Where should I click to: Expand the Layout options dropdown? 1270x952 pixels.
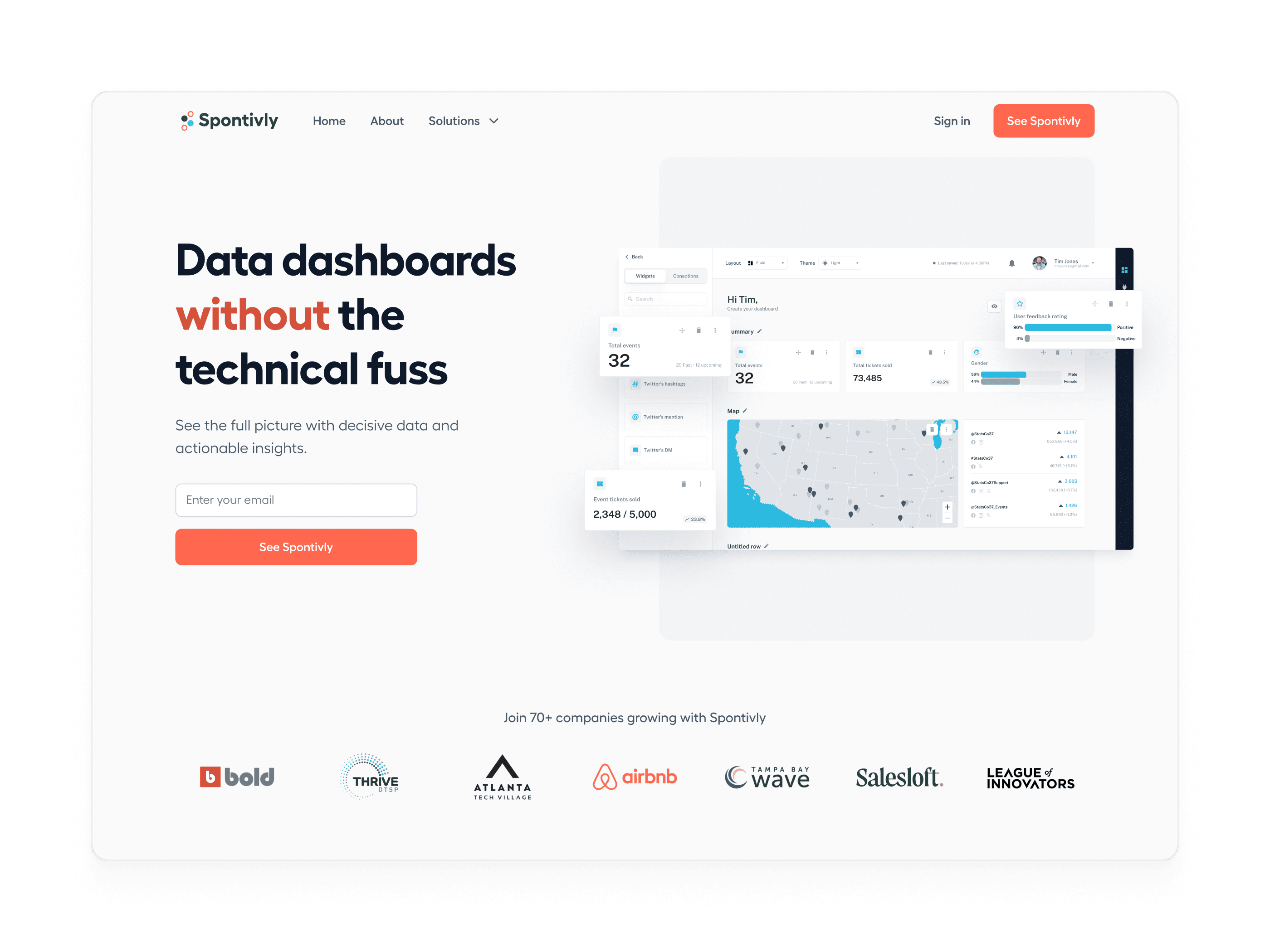(x=782, y=263)
